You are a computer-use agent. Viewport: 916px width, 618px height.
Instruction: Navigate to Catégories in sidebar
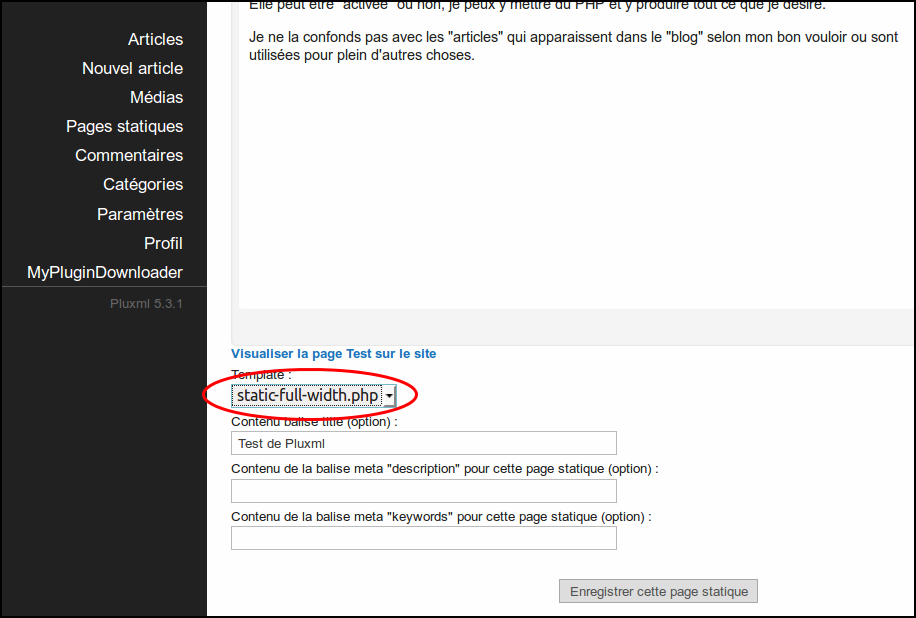(x=143, y=185)
